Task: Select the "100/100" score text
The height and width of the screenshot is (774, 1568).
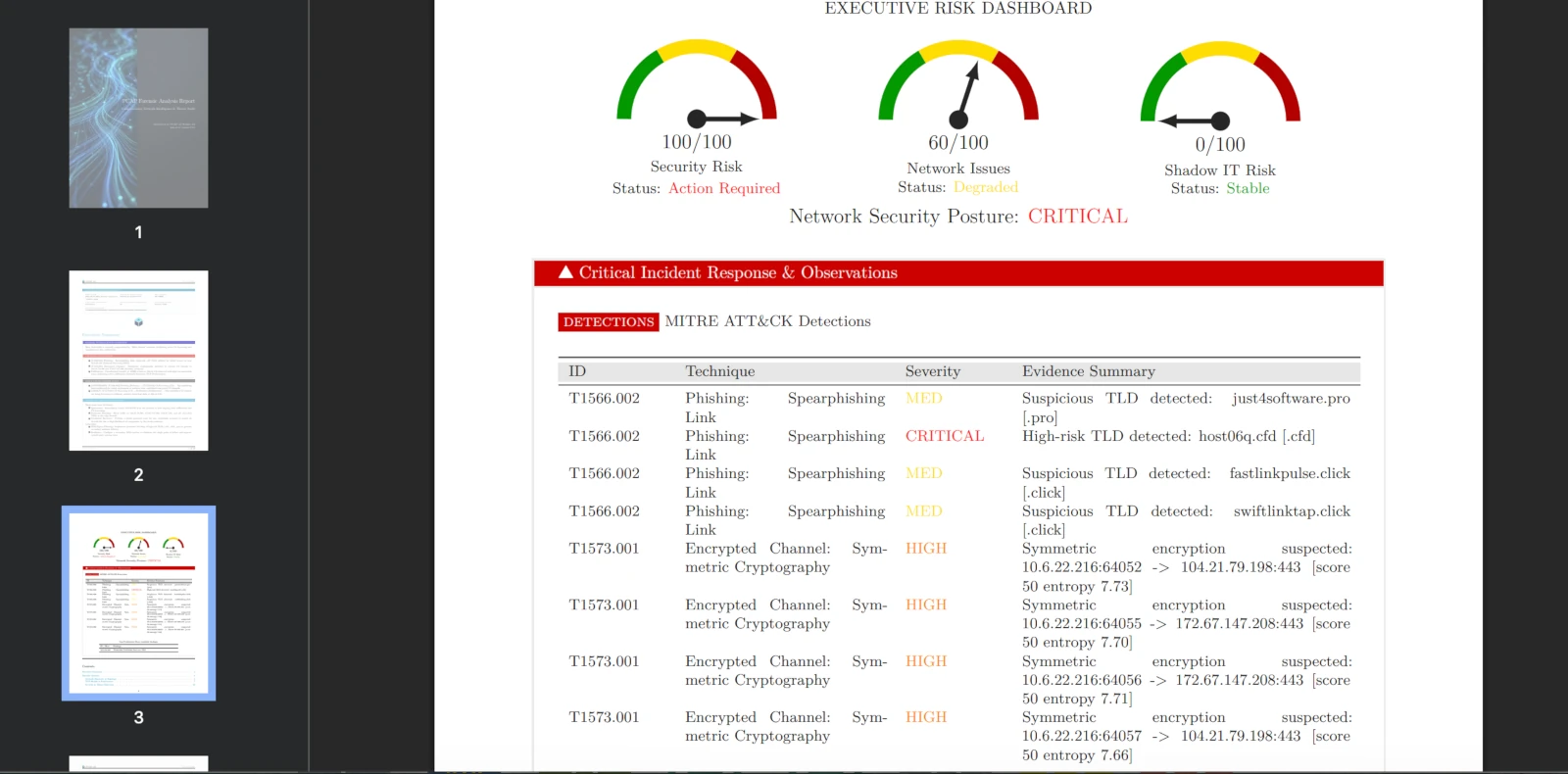Action: [x=697, y=142]
